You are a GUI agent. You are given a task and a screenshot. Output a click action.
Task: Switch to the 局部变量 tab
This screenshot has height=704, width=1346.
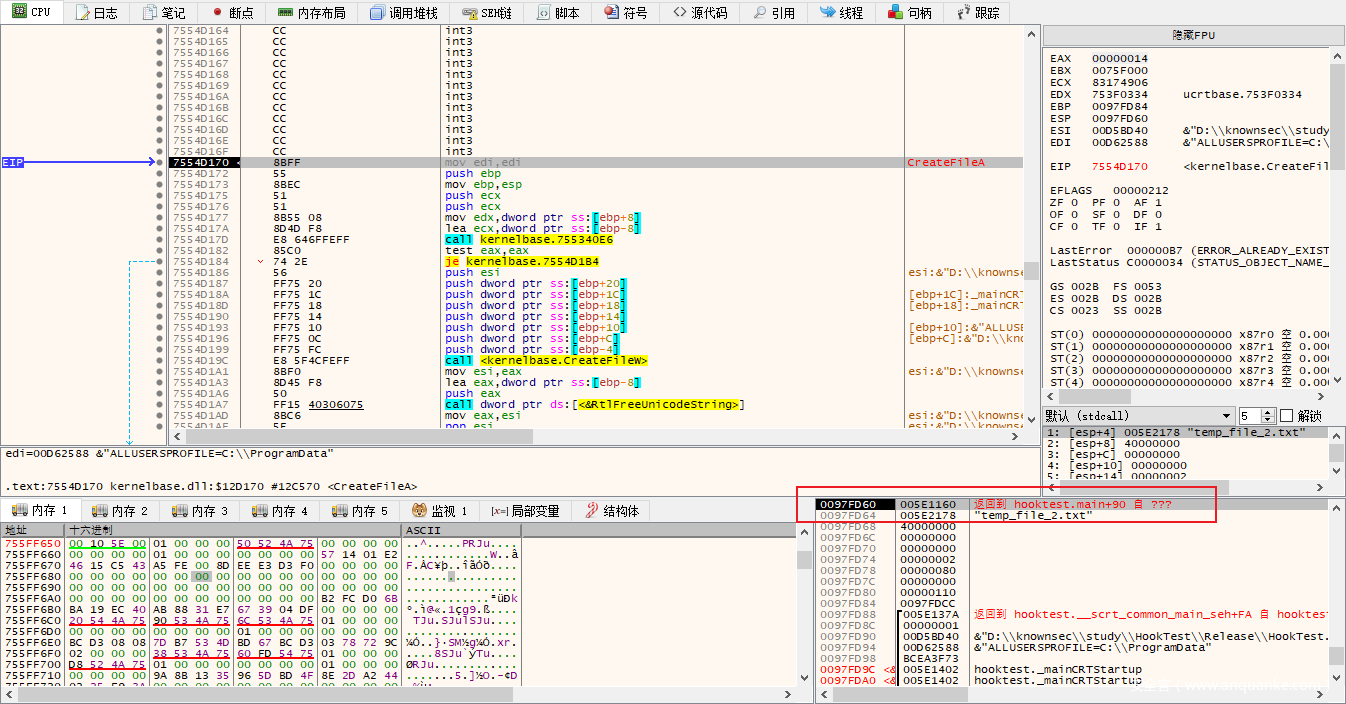(x=525, y=511)
